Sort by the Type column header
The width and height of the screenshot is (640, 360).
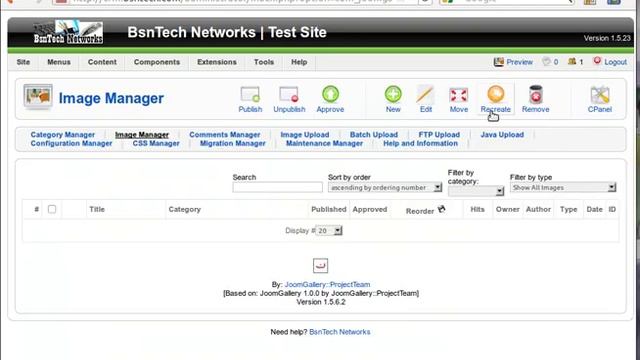(568, 209)
